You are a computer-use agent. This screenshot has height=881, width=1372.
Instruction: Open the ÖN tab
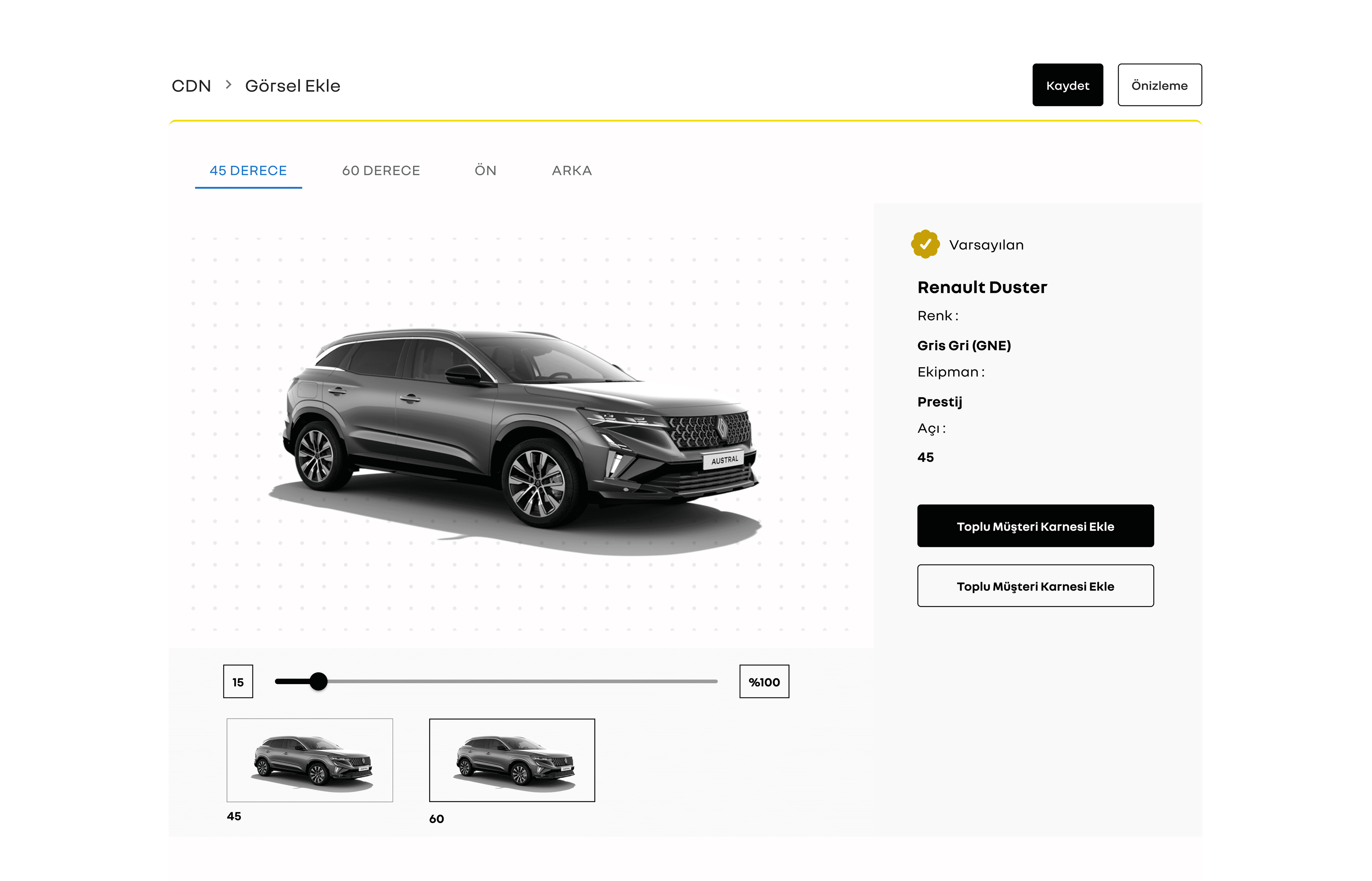click(485, 170)
